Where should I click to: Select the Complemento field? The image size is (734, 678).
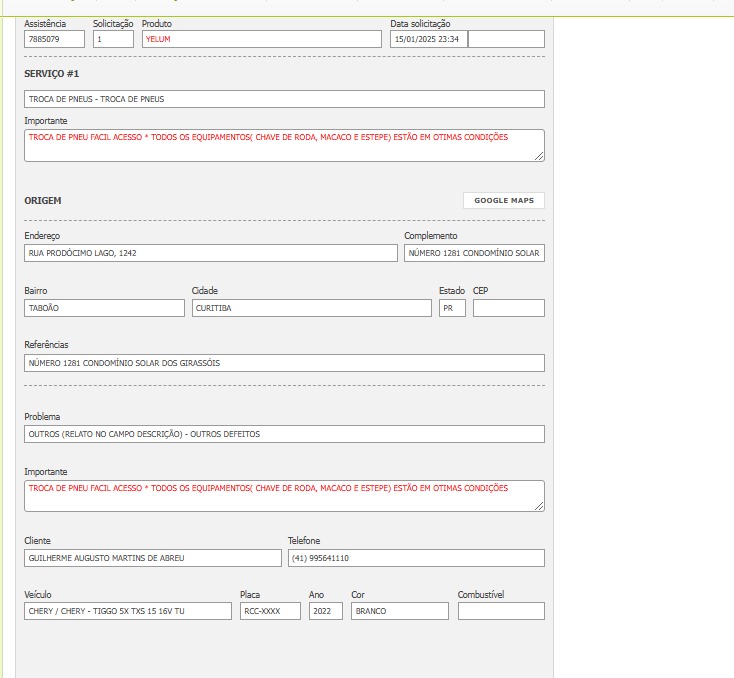(x=474, y=253)
